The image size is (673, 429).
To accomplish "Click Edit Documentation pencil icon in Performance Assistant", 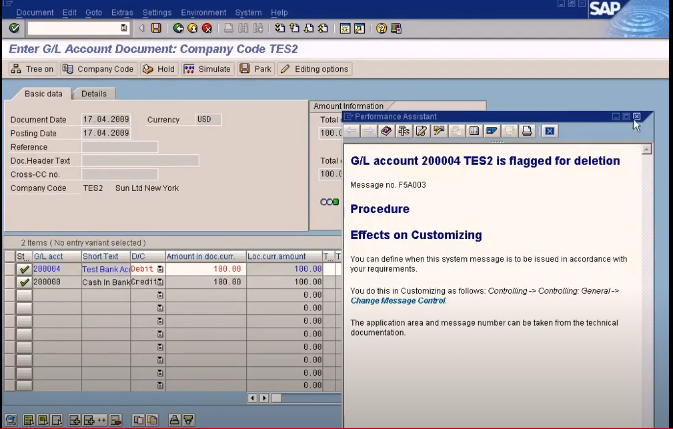I will pyautogui.click(x=421, y=131).
